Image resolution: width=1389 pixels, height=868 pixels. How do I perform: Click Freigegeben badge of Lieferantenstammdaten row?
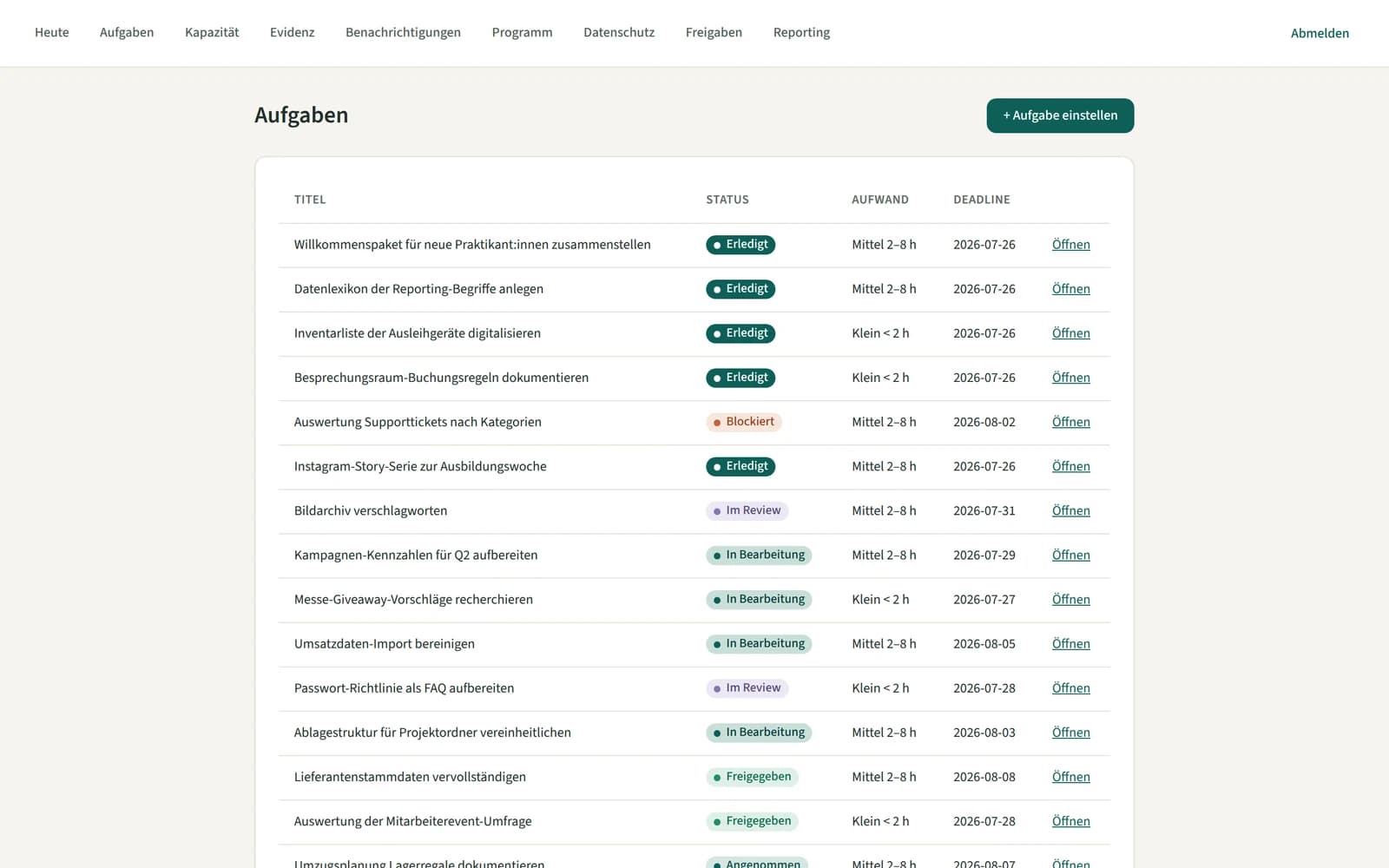752,777
